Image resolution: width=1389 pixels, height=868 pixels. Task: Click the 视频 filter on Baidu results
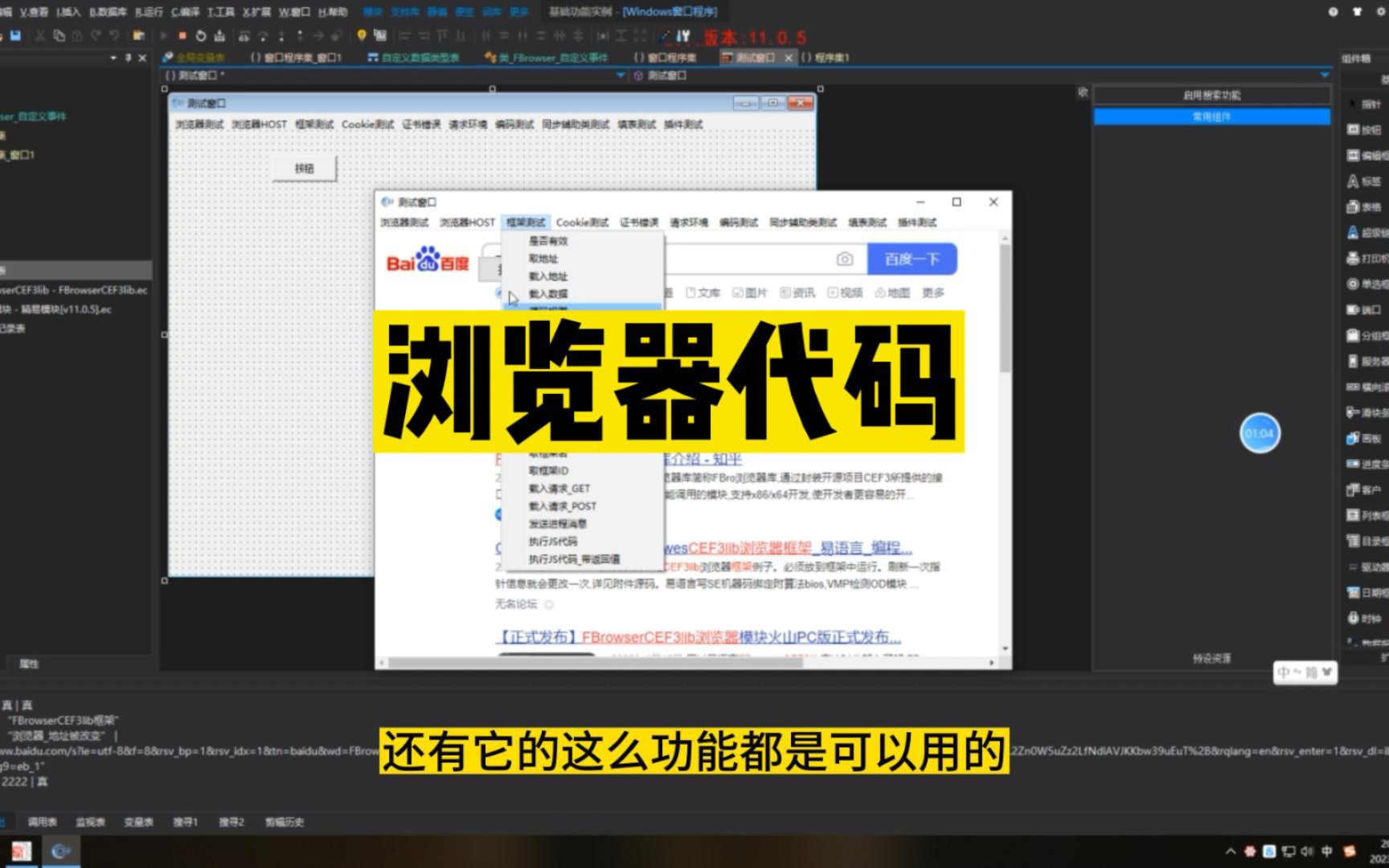[x=845, y=293]
